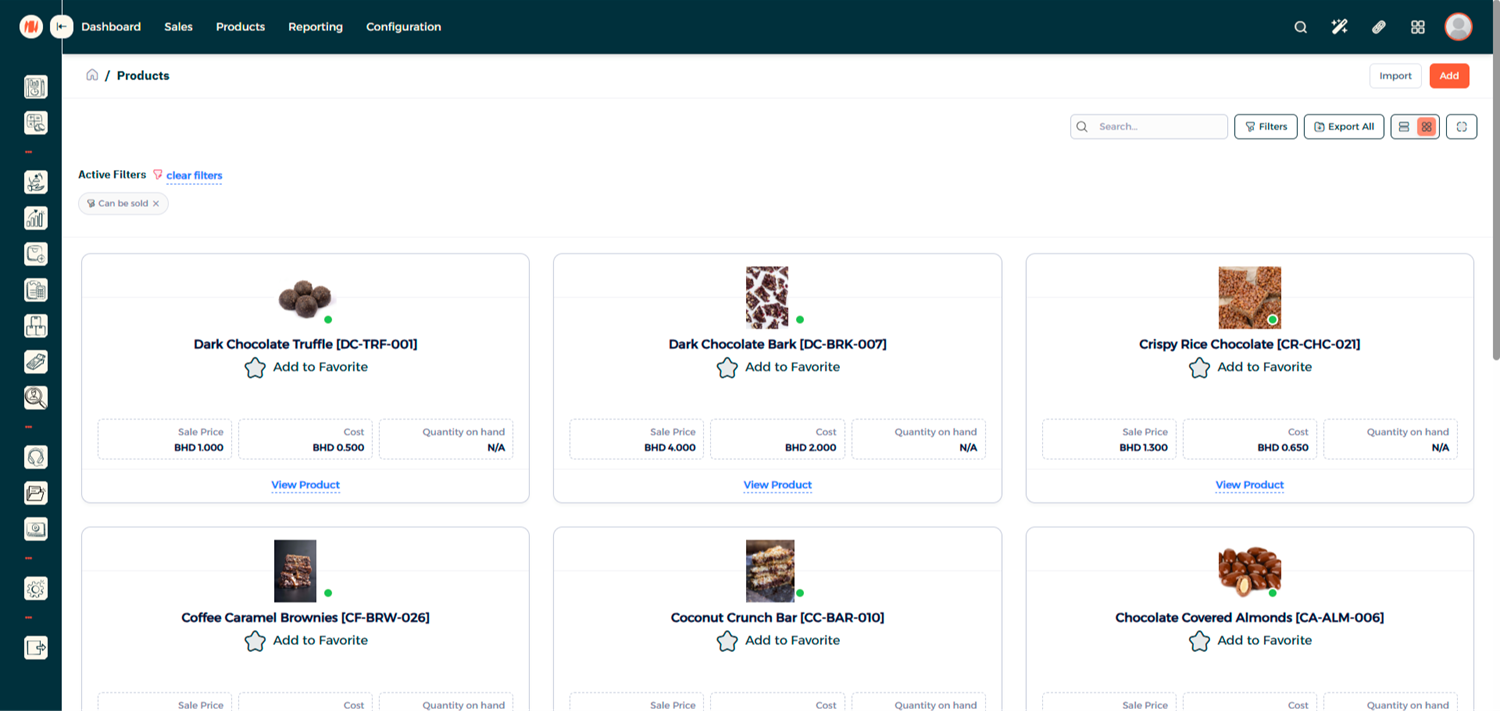Viewport: 1500px width, 711px height.
Task: Click View Product for Dark Chocolate Bark
Action: [x=777, y=485]
